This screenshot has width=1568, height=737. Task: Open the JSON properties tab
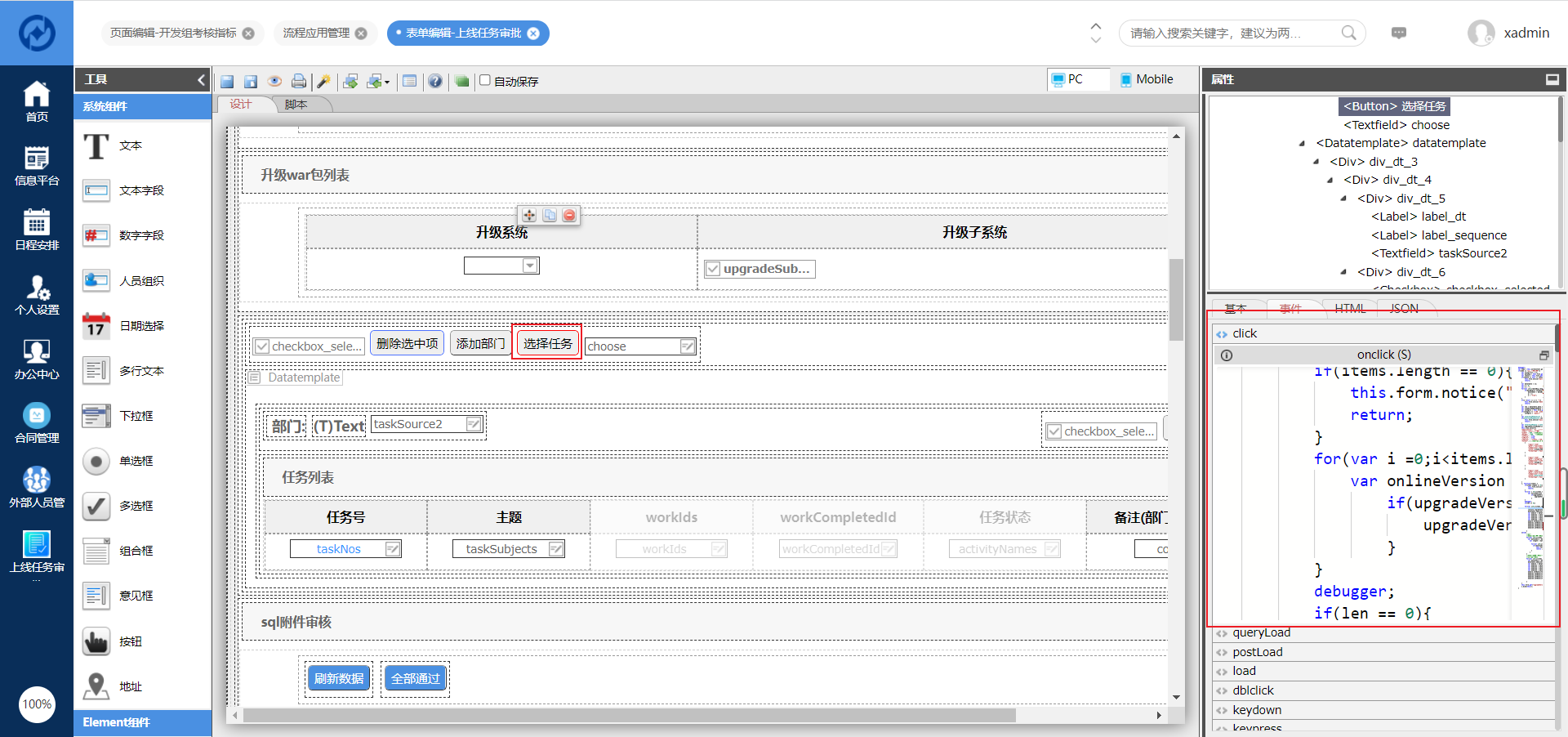1404,308
